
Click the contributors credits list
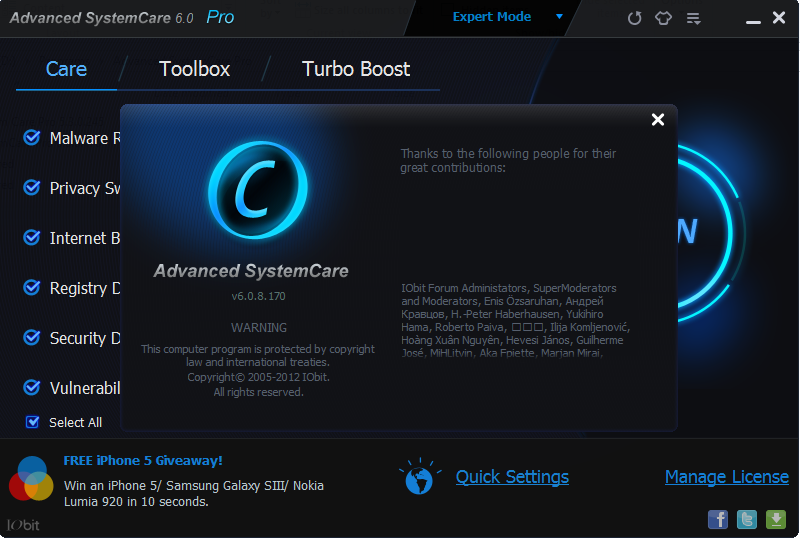pos(515,321)
